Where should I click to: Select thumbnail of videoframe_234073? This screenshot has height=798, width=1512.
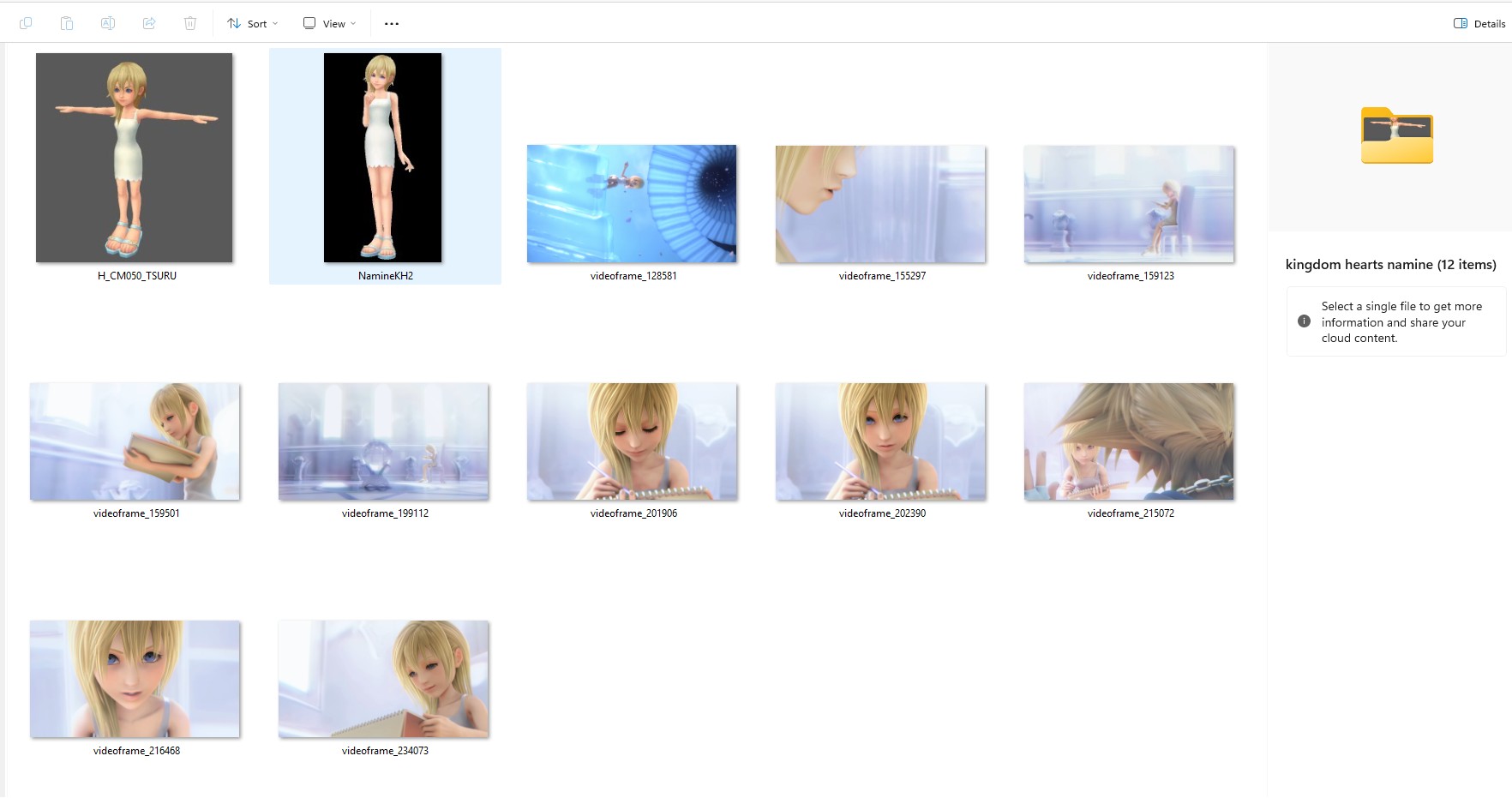point(383,679)
